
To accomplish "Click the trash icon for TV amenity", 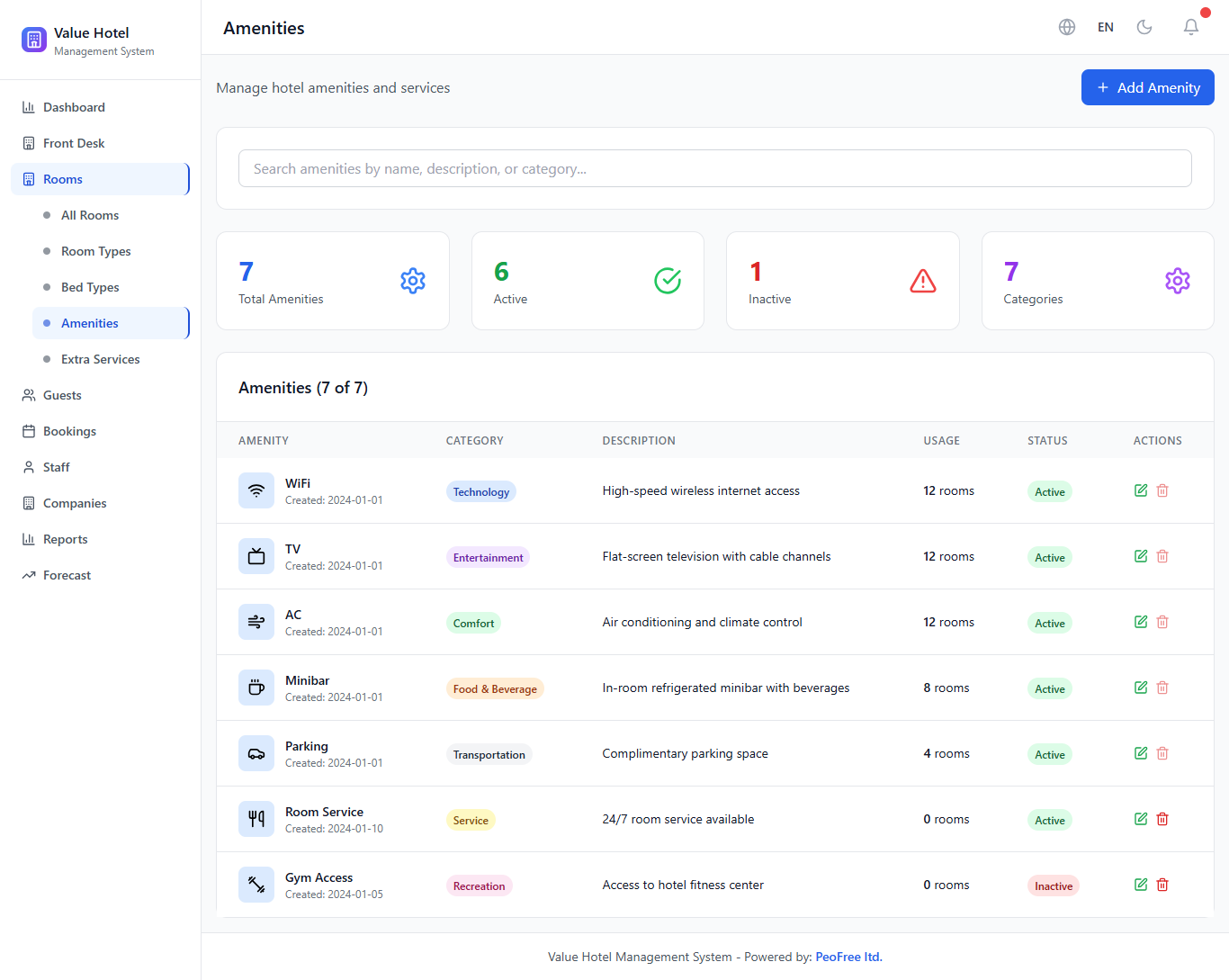I will click(x=1162, y=556).
